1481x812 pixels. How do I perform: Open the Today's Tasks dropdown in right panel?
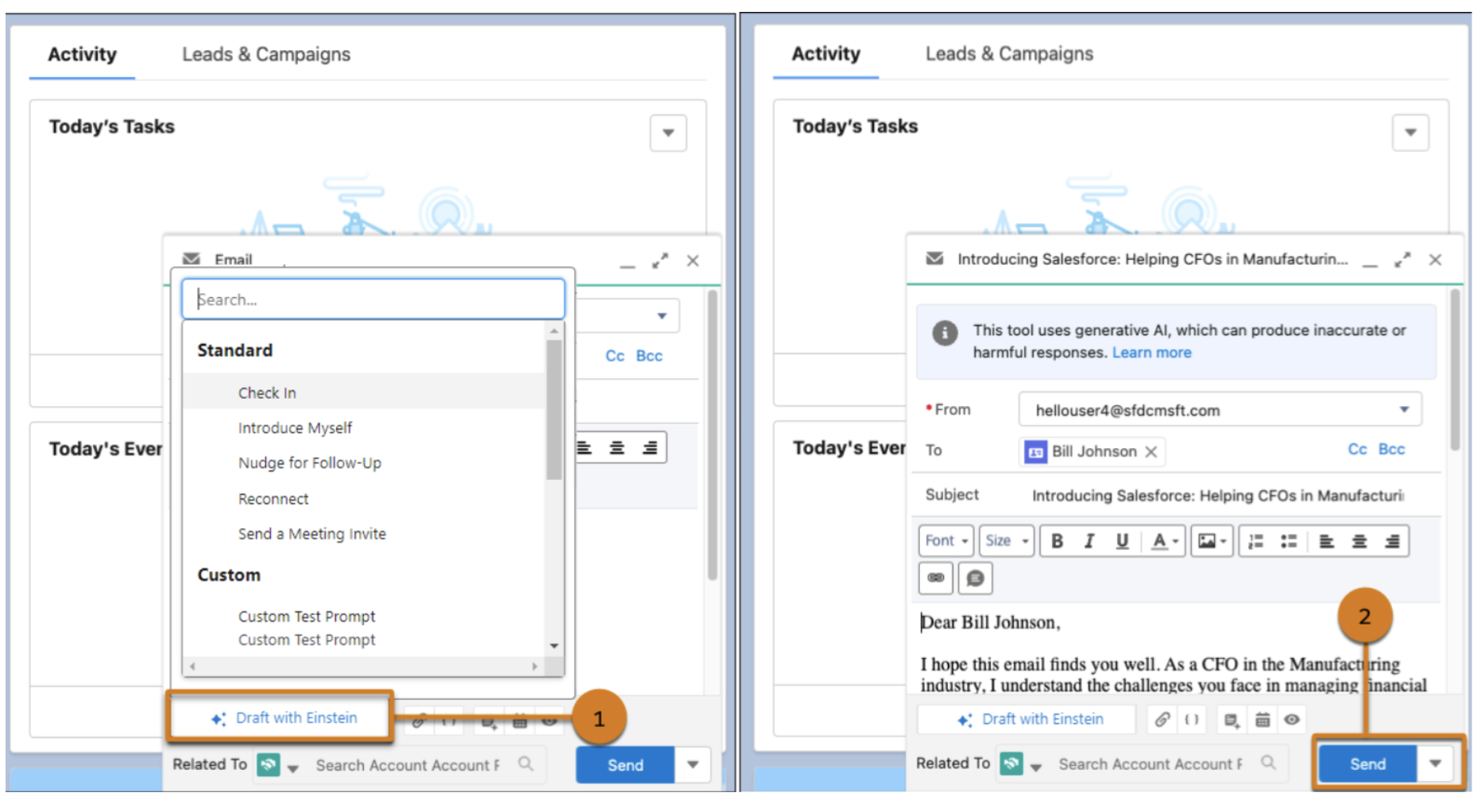click(1410, 133)
